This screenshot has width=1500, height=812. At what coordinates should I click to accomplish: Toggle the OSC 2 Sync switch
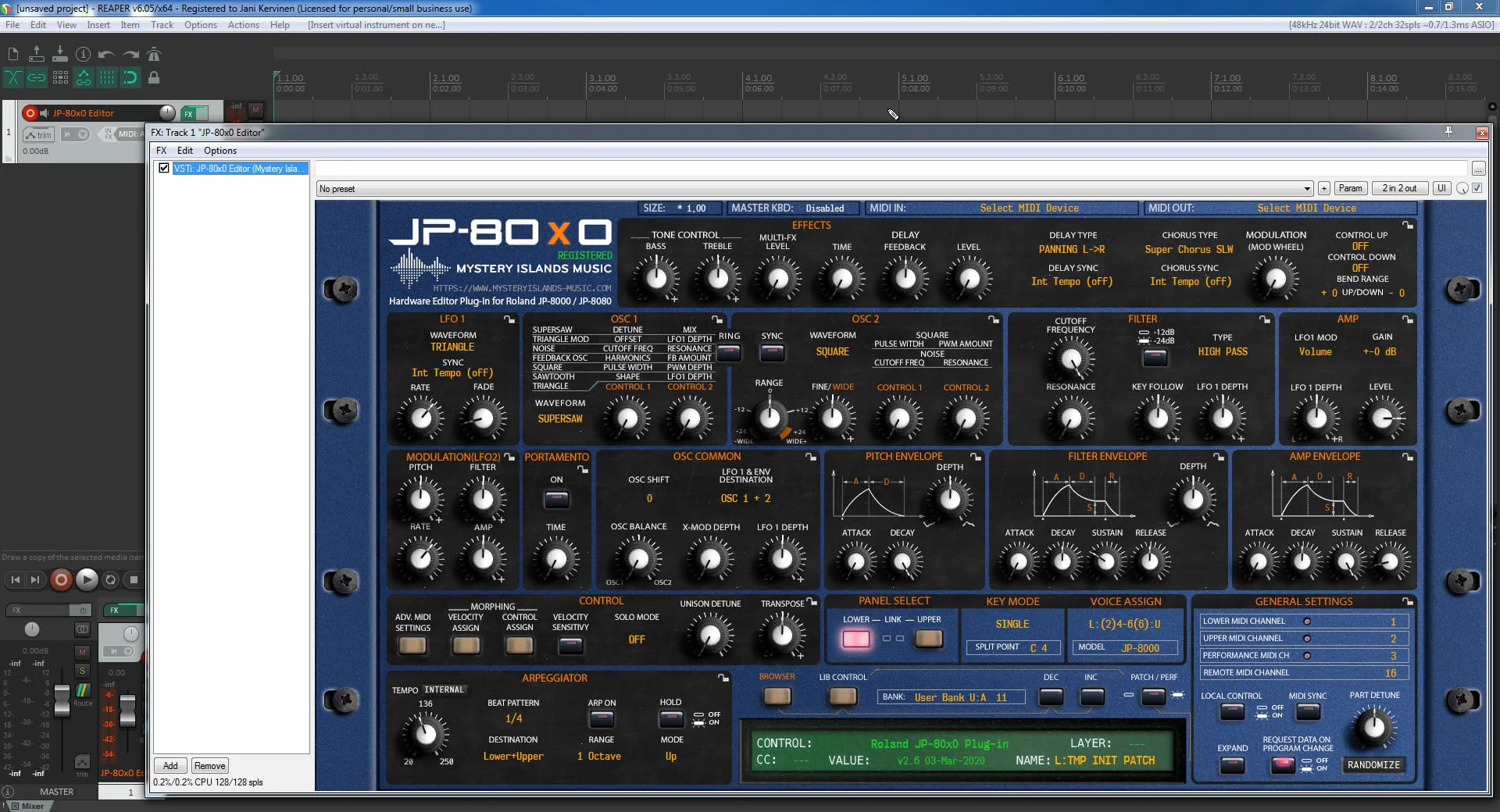pos(772,353)
